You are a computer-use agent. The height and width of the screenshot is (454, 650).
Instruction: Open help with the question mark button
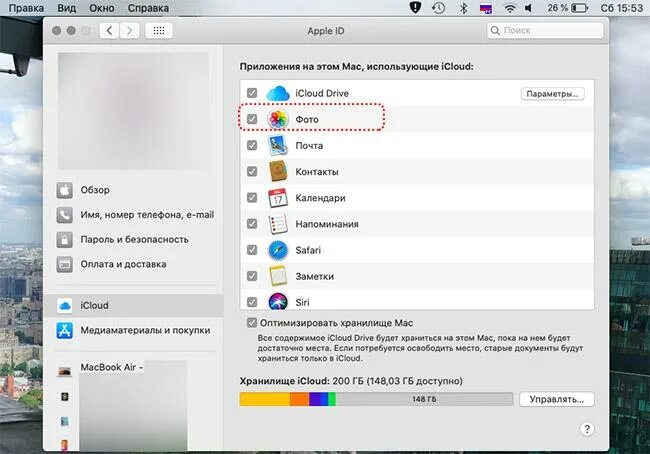coord(587,429)
